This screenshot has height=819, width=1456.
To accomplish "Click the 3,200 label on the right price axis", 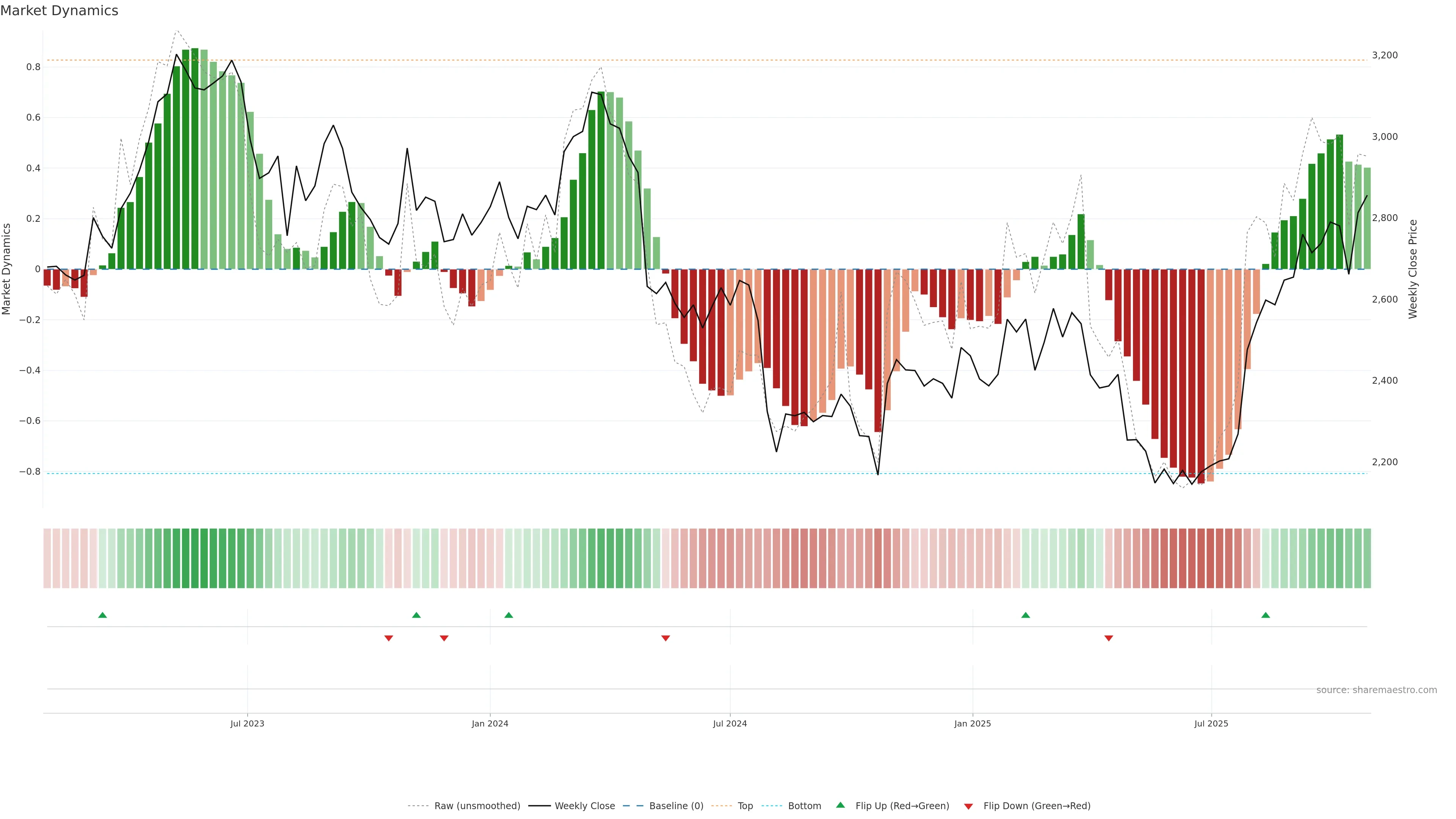I will tap(1385, 55).
